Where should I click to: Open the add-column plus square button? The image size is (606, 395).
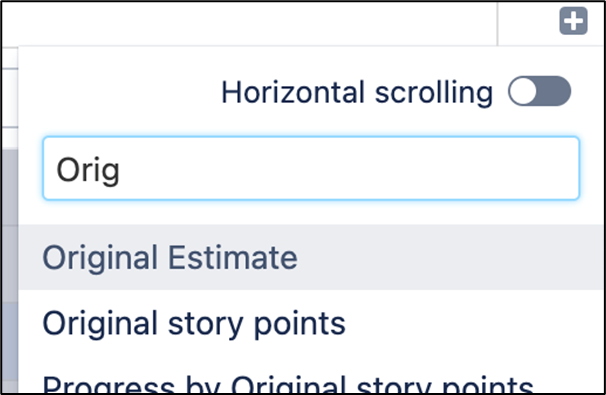pyautogui.click(x=573, y=20)
